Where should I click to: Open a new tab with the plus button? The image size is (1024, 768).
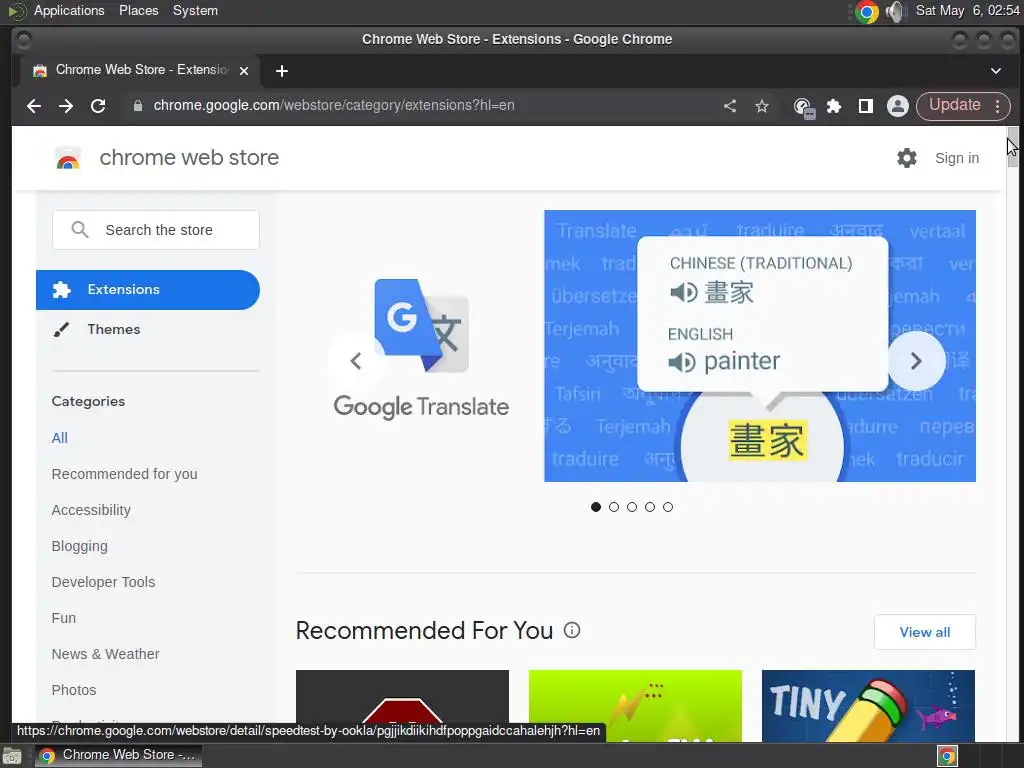coord(281,71)
